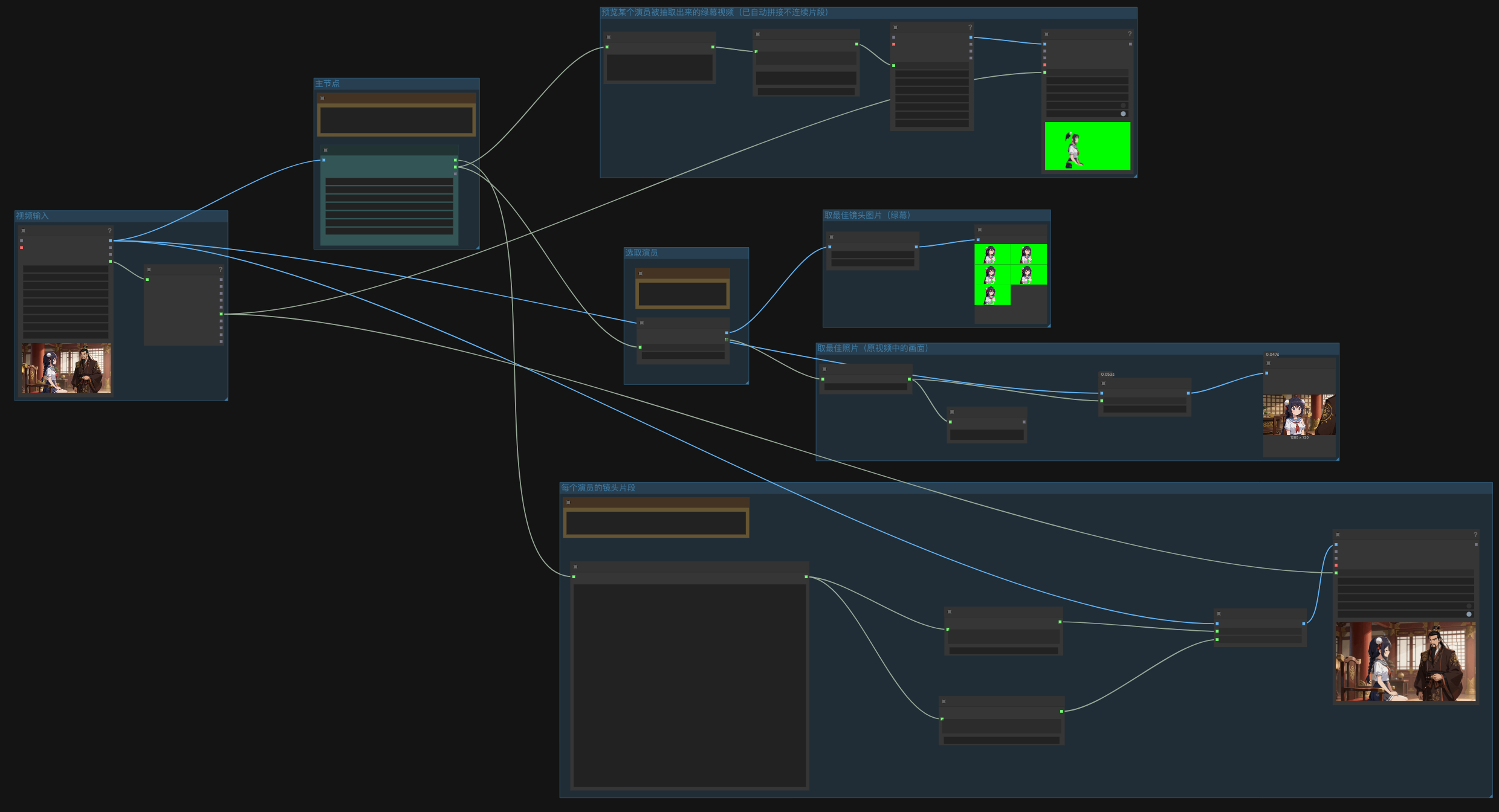Viewport: 1499px width, 812px height.
Task: Switch off enabled toggle on 每个演员的镜头片段 video output
Action: coord(1469,614)
